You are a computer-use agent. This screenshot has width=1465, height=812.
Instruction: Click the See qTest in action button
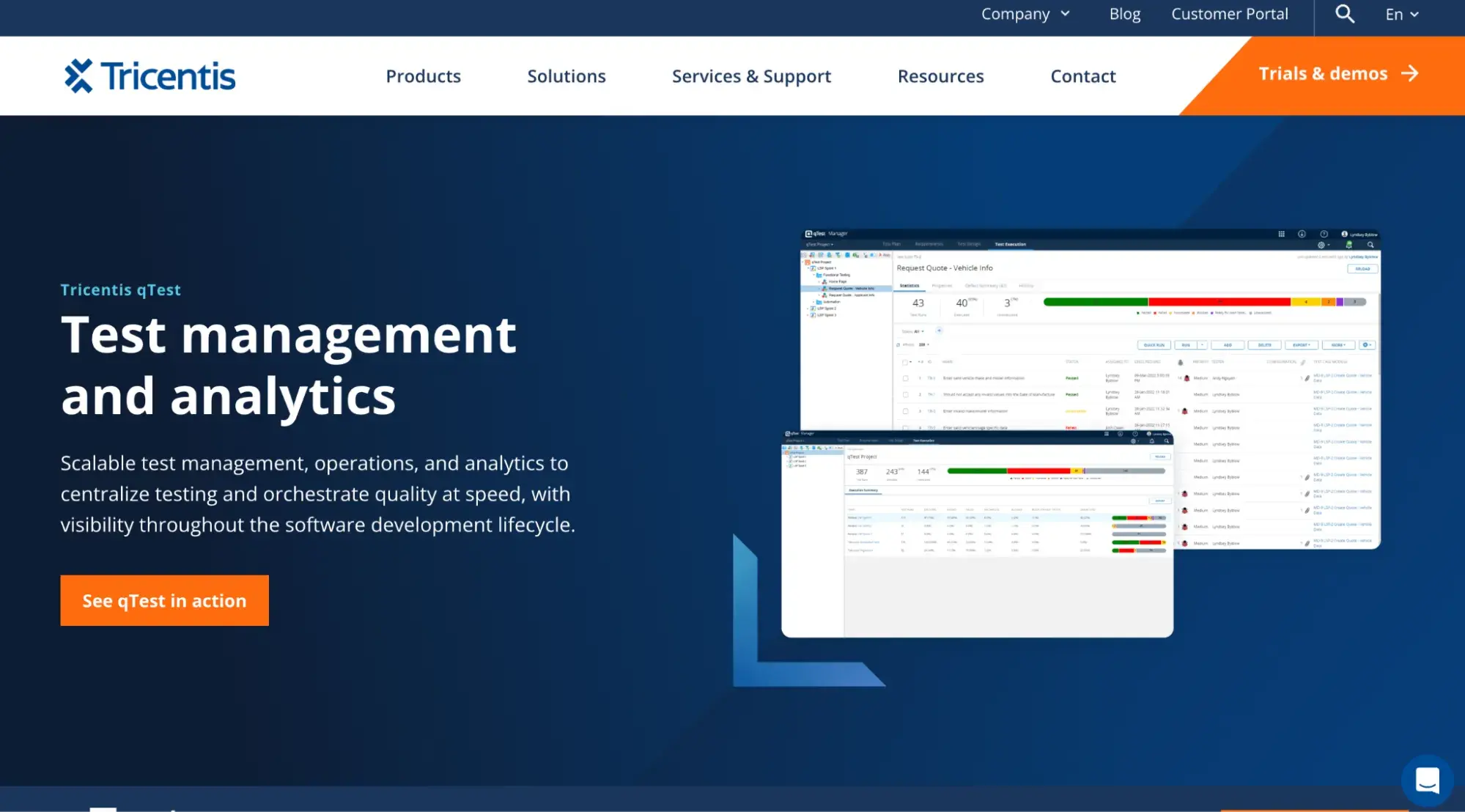[x=164, y=600]
